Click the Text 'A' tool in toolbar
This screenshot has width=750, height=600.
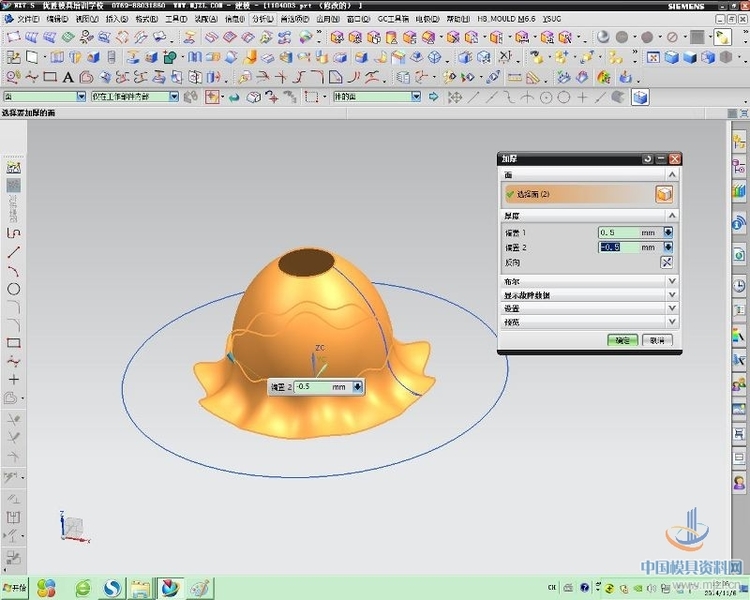click(x=68, y=77)
